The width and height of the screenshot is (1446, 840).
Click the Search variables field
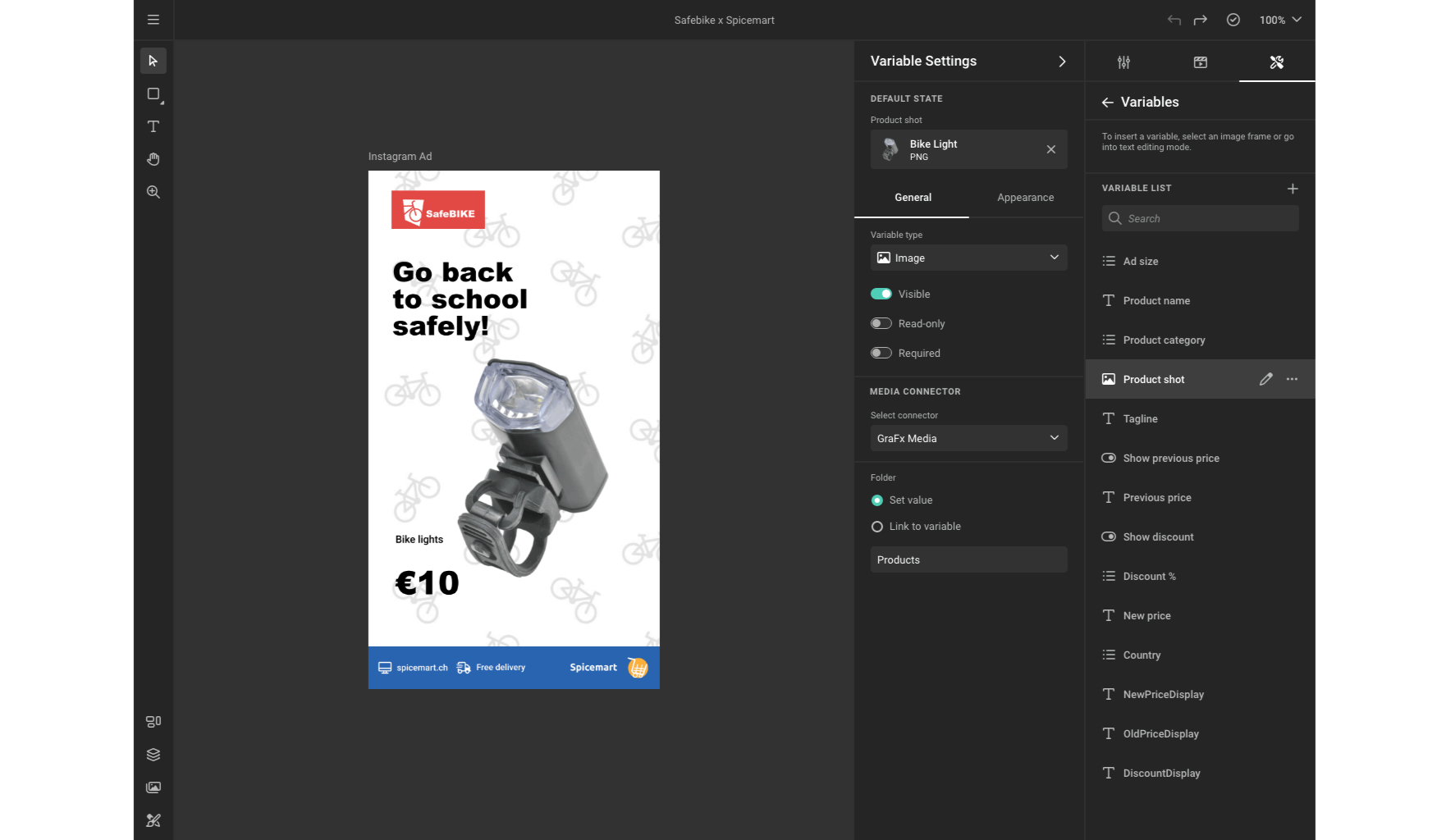pyautogui.click(x=1201, y=218)
